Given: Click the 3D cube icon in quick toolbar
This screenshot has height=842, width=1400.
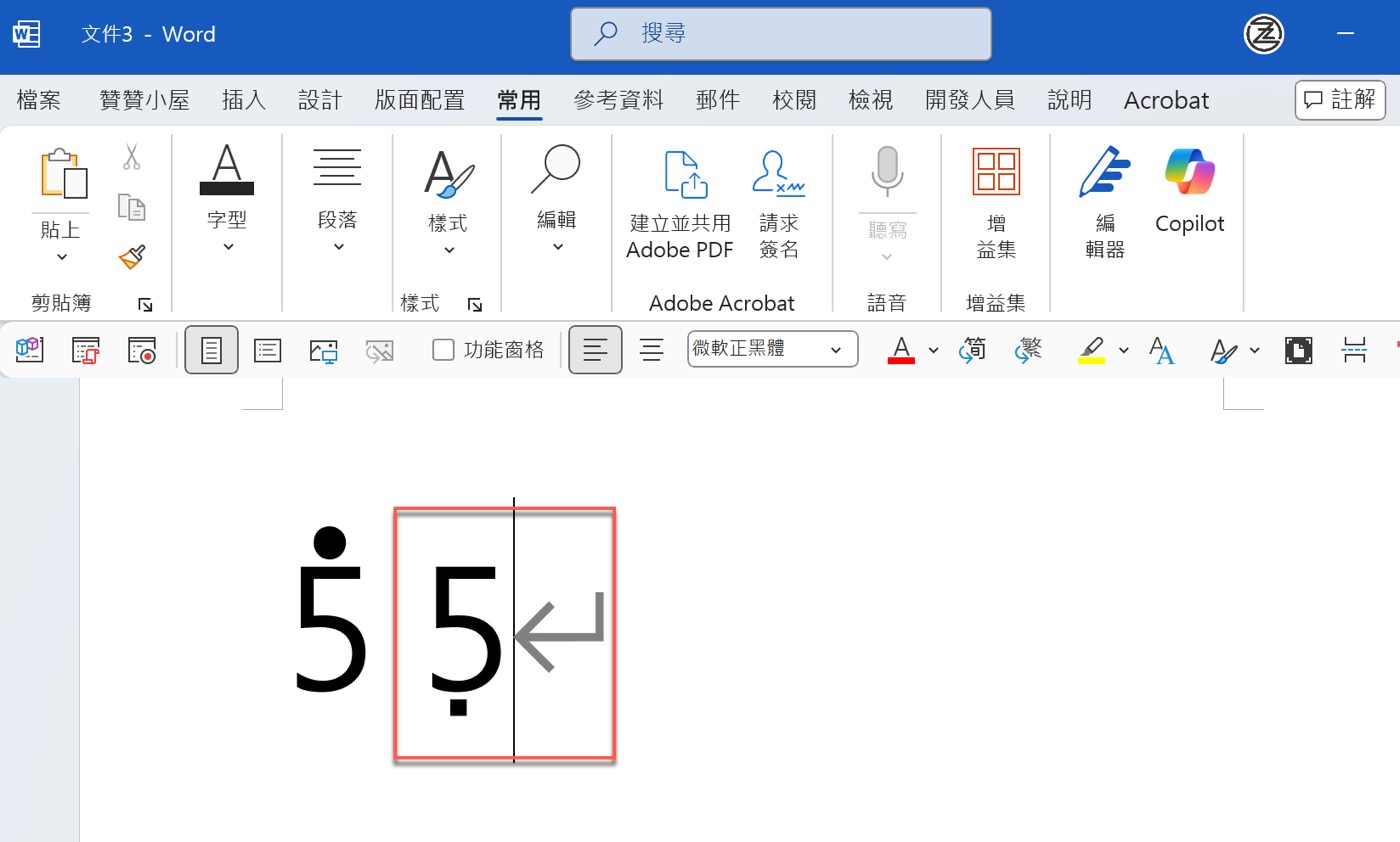Looking at the screenshot, I should [28, 350].
